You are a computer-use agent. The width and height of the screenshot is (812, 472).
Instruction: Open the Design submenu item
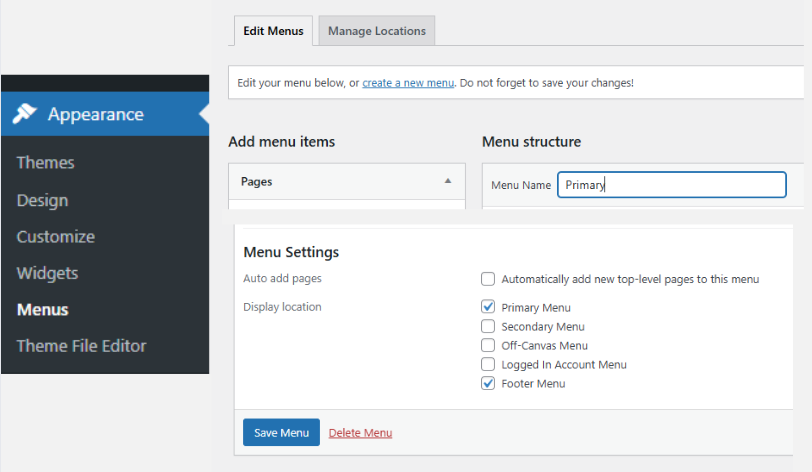tap(43, 200)
